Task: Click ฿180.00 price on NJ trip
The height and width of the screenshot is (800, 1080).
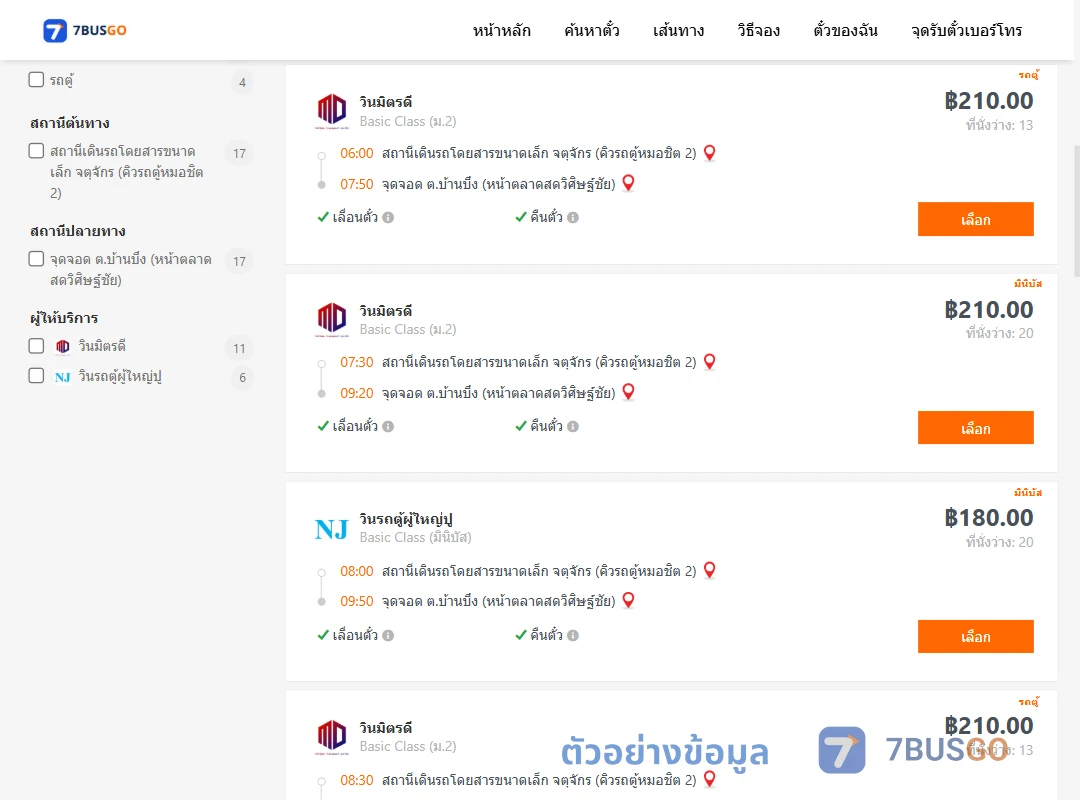Action: [x=989, y=517]
